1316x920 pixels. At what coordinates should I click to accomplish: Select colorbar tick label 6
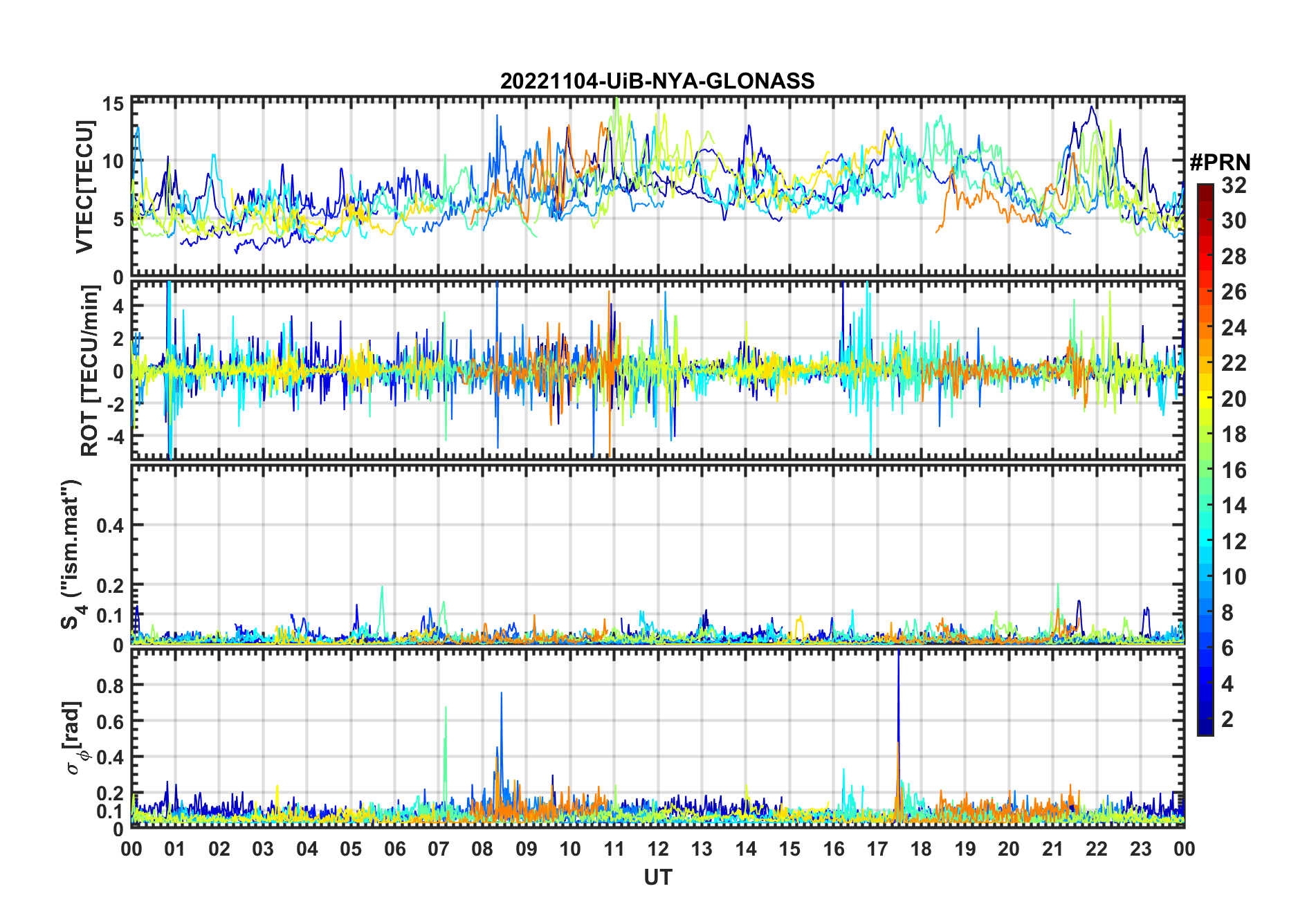click(1227, 647)
